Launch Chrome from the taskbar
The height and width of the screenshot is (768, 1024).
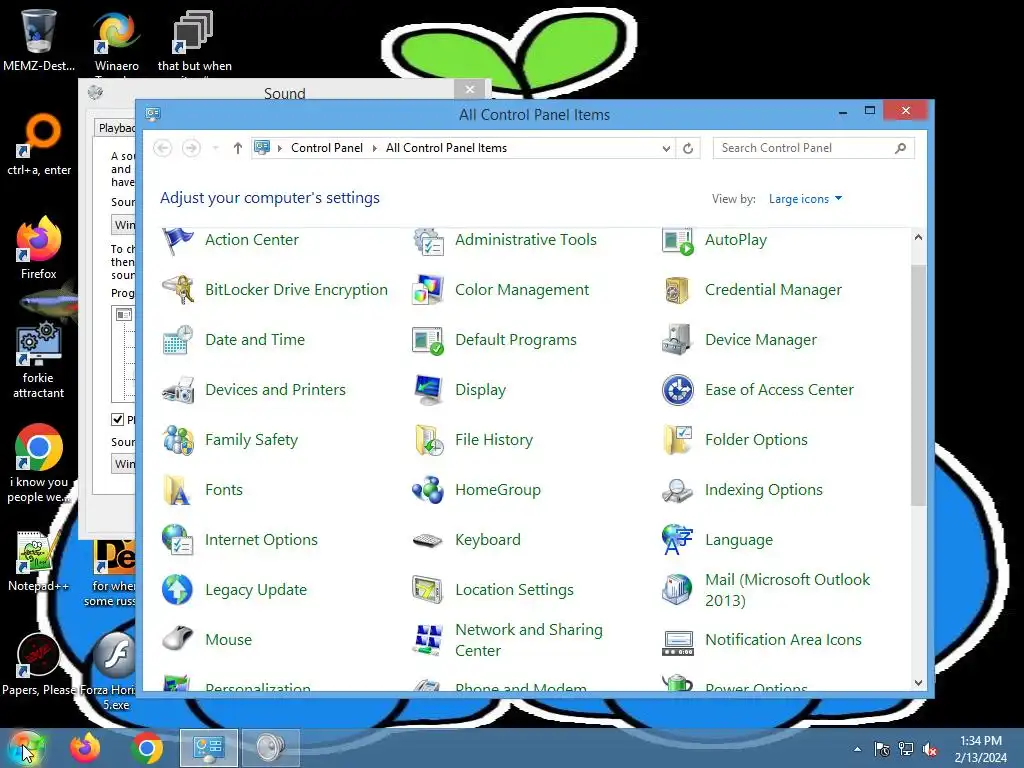[147, 748]
